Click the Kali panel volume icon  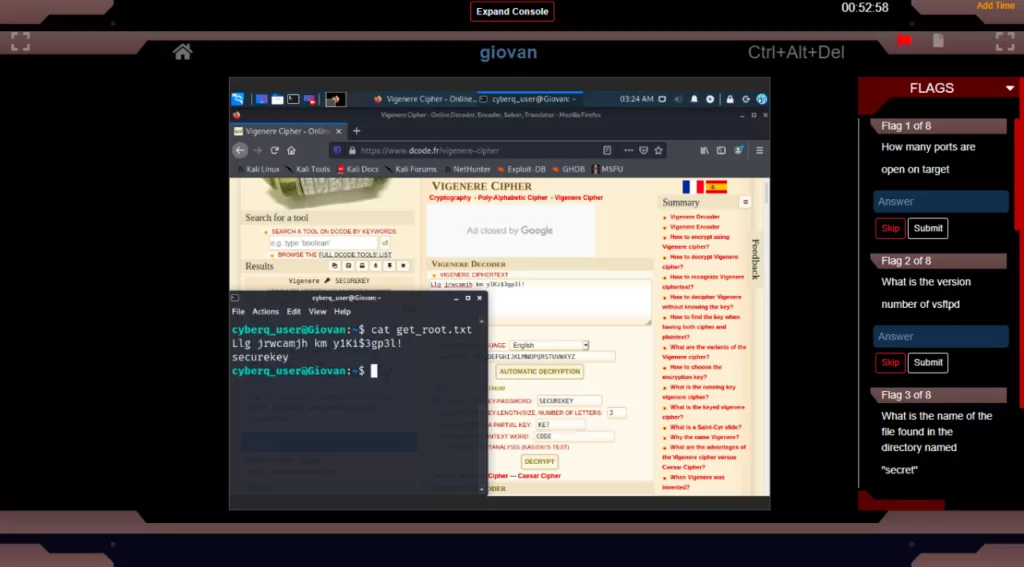click(x=678, y=99)
